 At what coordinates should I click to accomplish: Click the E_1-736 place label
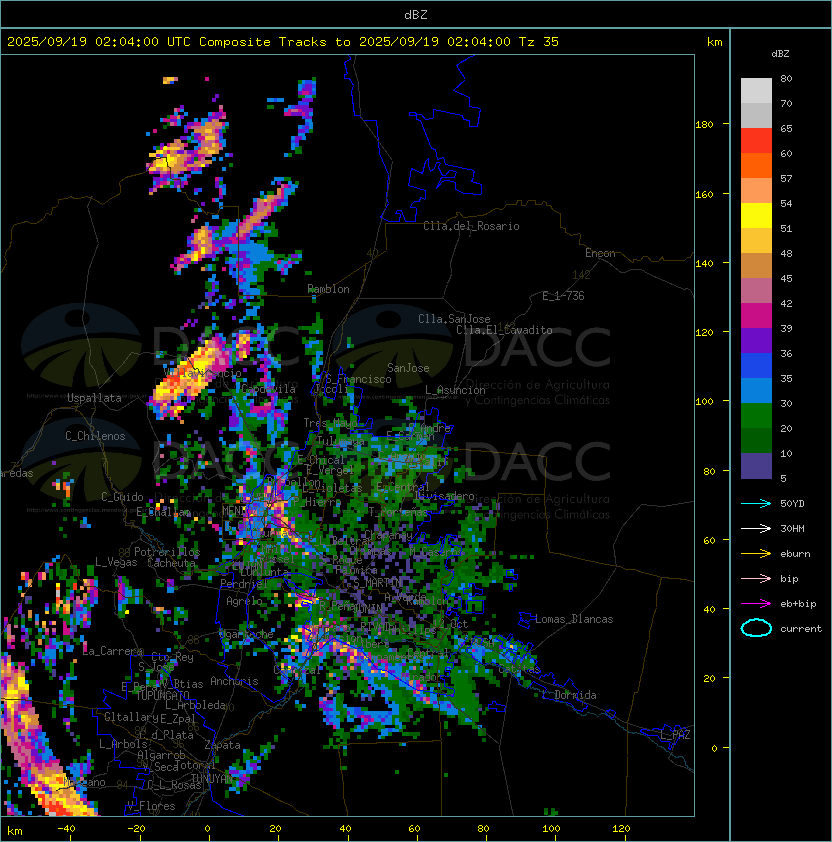tap(563, 296)
